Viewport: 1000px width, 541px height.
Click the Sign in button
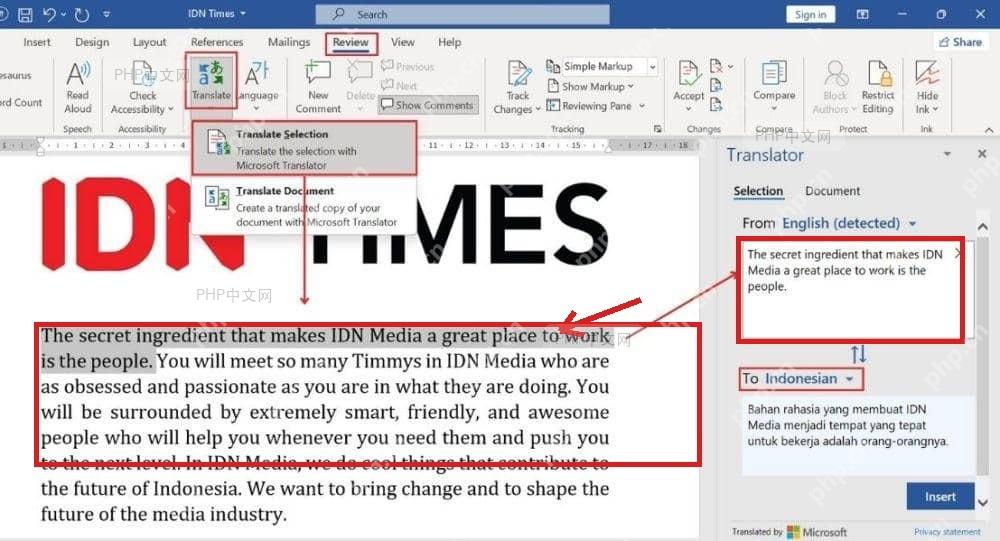811,14
